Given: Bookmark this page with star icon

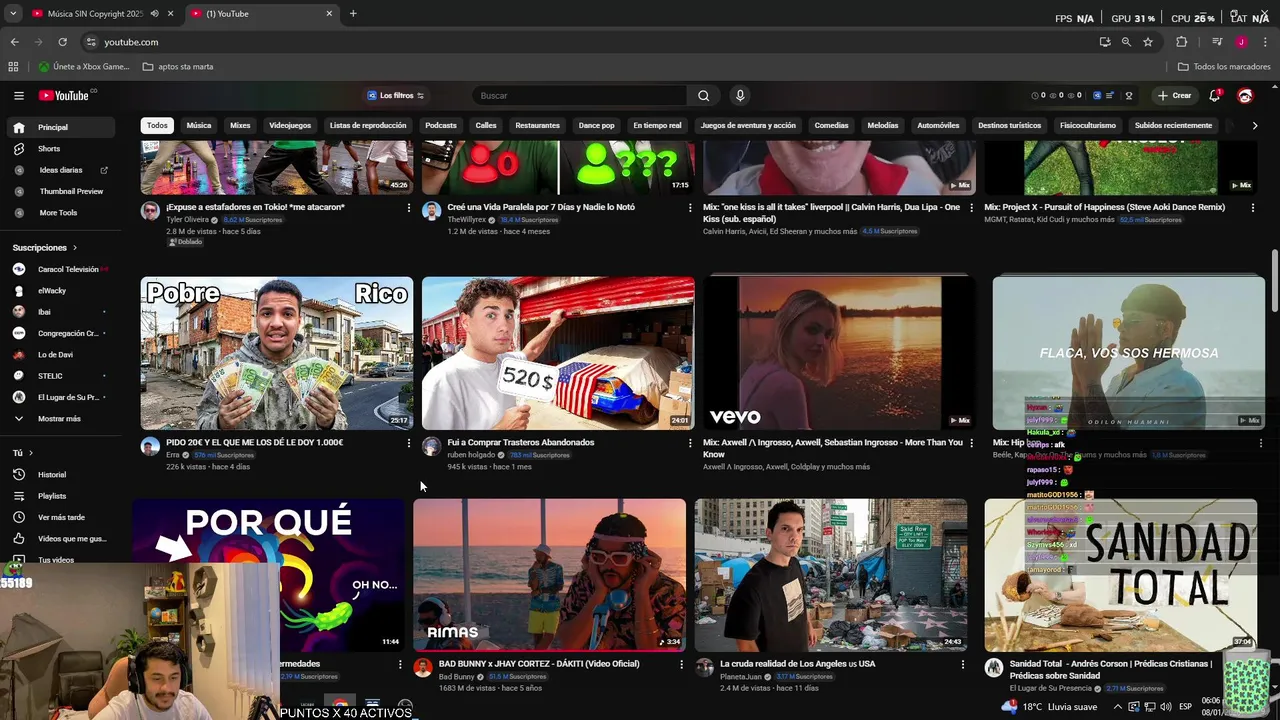Looking at the screenshot, I should pos(1148,42).
